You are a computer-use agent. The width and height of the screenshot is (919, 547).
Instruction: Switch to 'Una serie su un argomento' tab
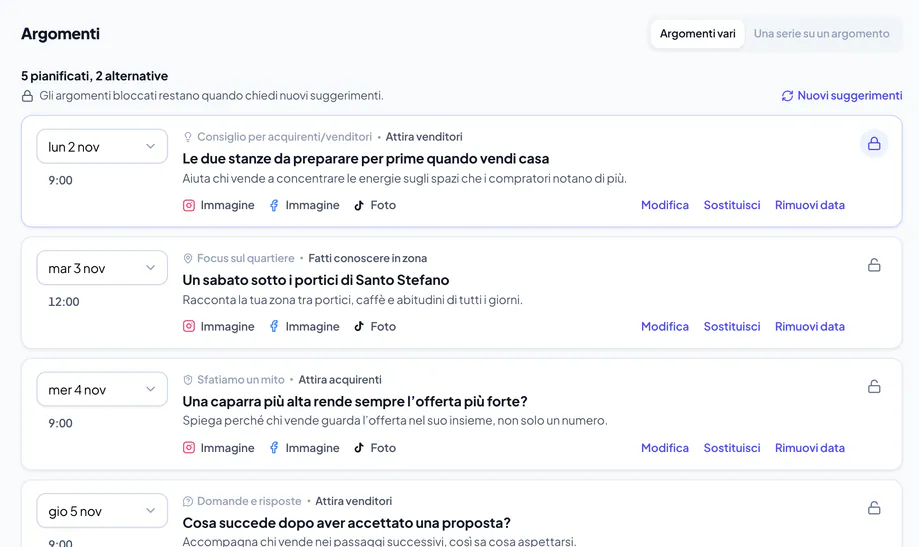coord(821,34)
